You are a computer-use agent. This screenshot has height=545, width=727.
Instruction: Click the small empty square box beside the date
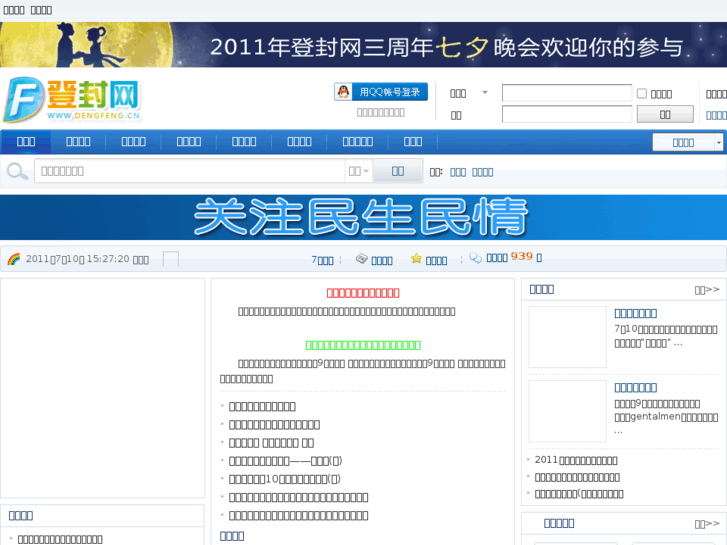click(x=171, y=259)
